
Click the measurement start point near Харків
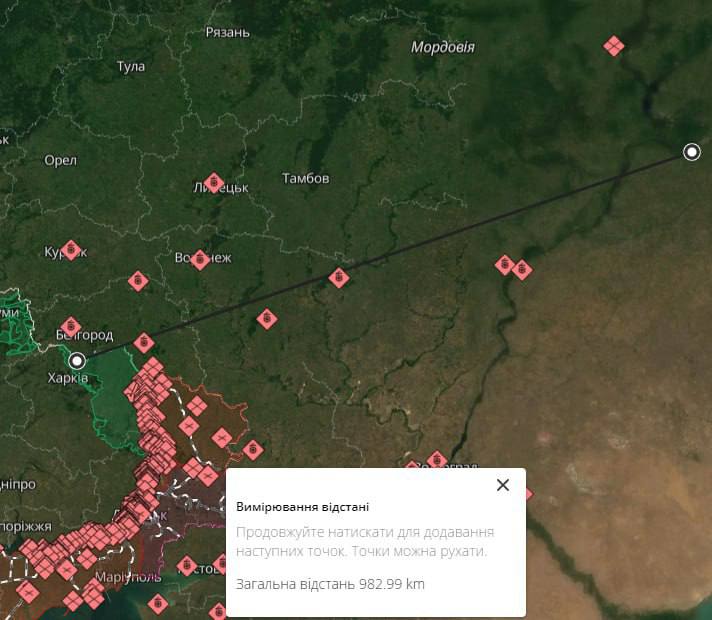pyautogui.click(x=77, y=360)
